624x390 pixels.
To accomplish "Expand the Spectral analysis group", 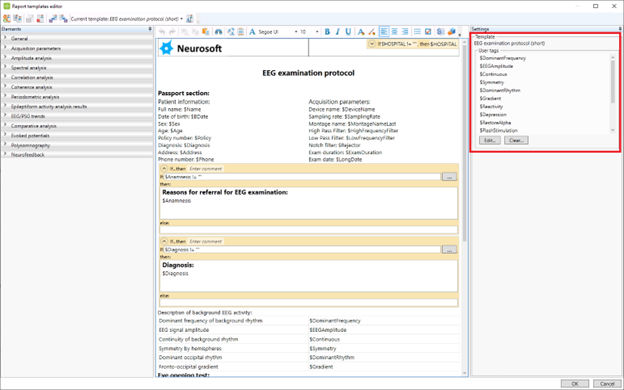I will click(5, 67).
